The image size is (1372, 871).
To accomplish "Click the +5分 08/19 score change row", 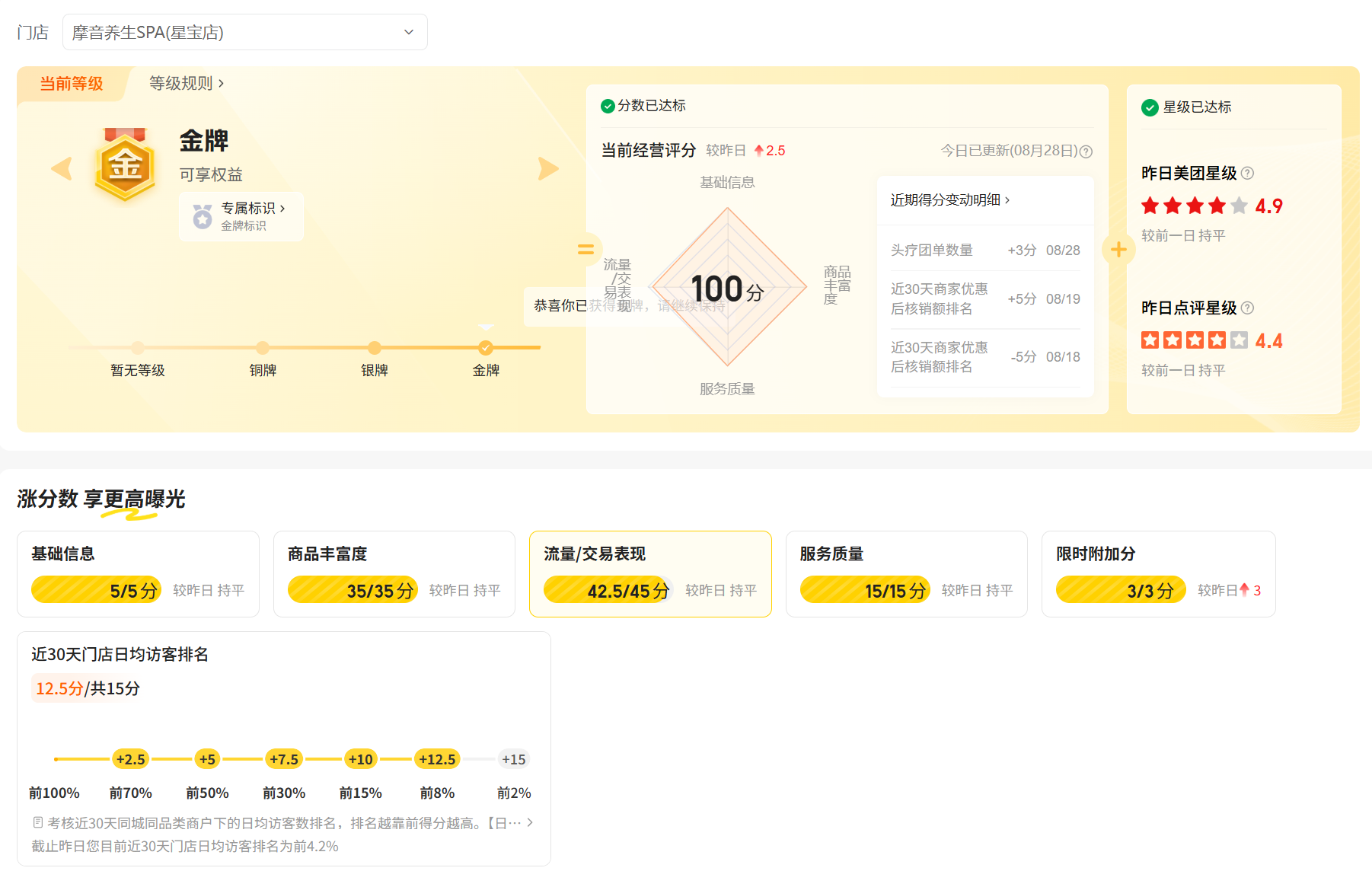I will 985,298.
